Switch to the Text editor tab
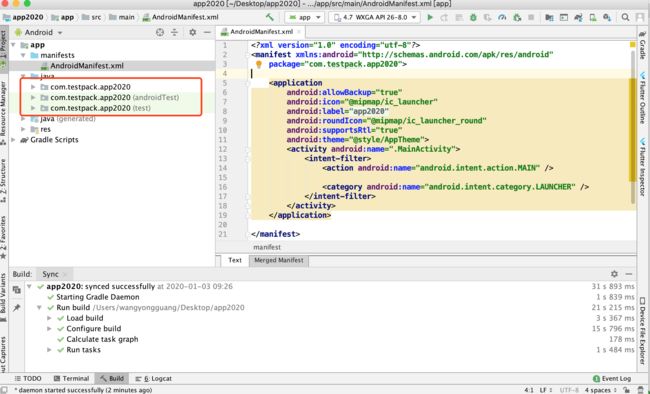This screenshot has height=394, width=650. [x=235, y=260]
